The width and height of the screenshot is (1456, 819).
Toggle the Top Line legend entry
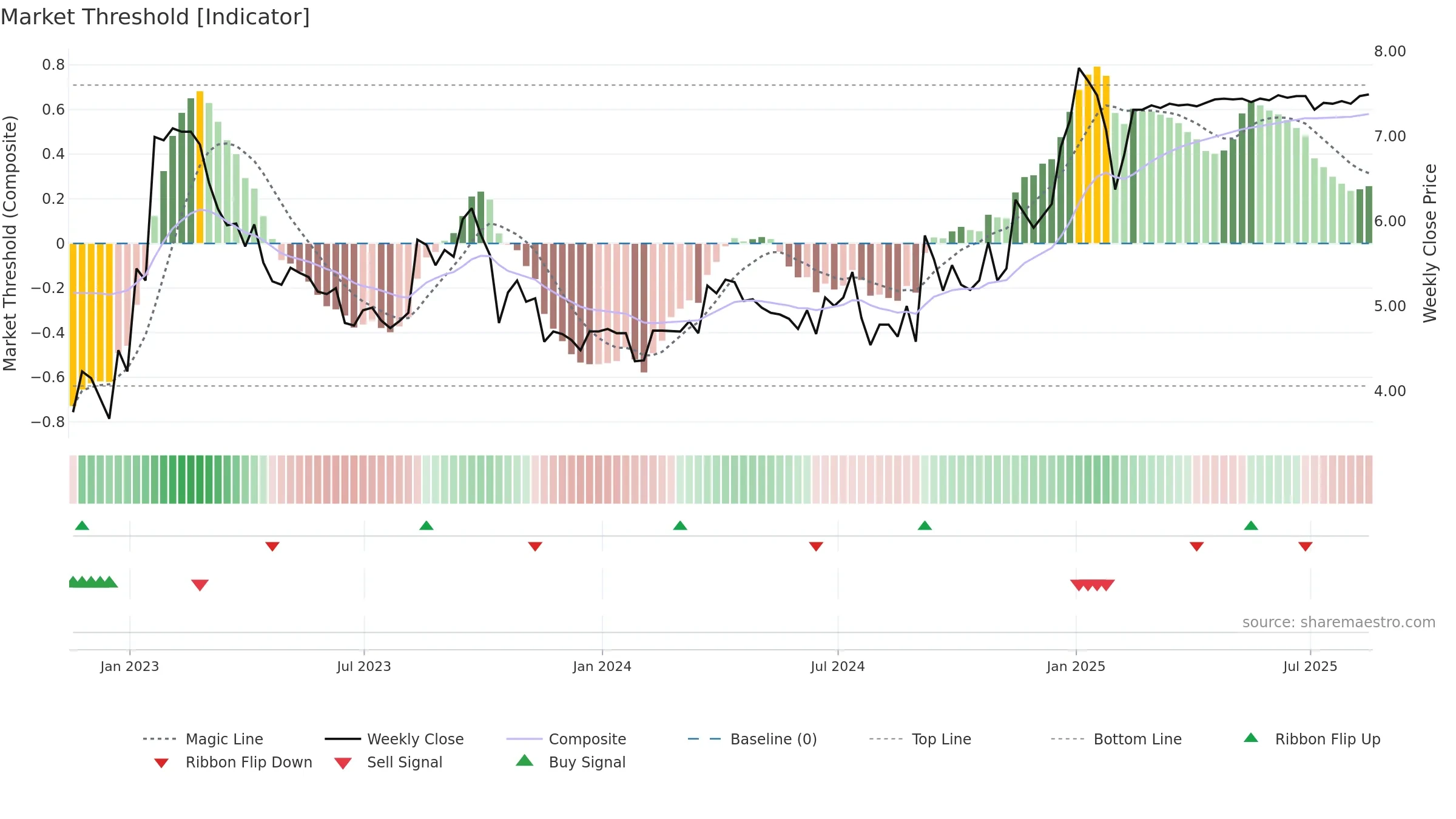[x=920, y=739]
